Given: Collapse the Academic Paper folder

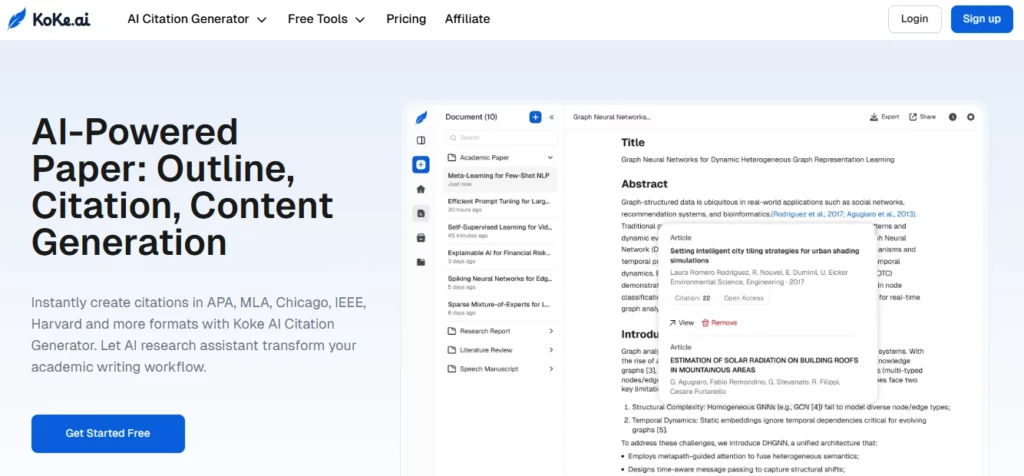Looking at the screenshot, I should pos(549,157).
